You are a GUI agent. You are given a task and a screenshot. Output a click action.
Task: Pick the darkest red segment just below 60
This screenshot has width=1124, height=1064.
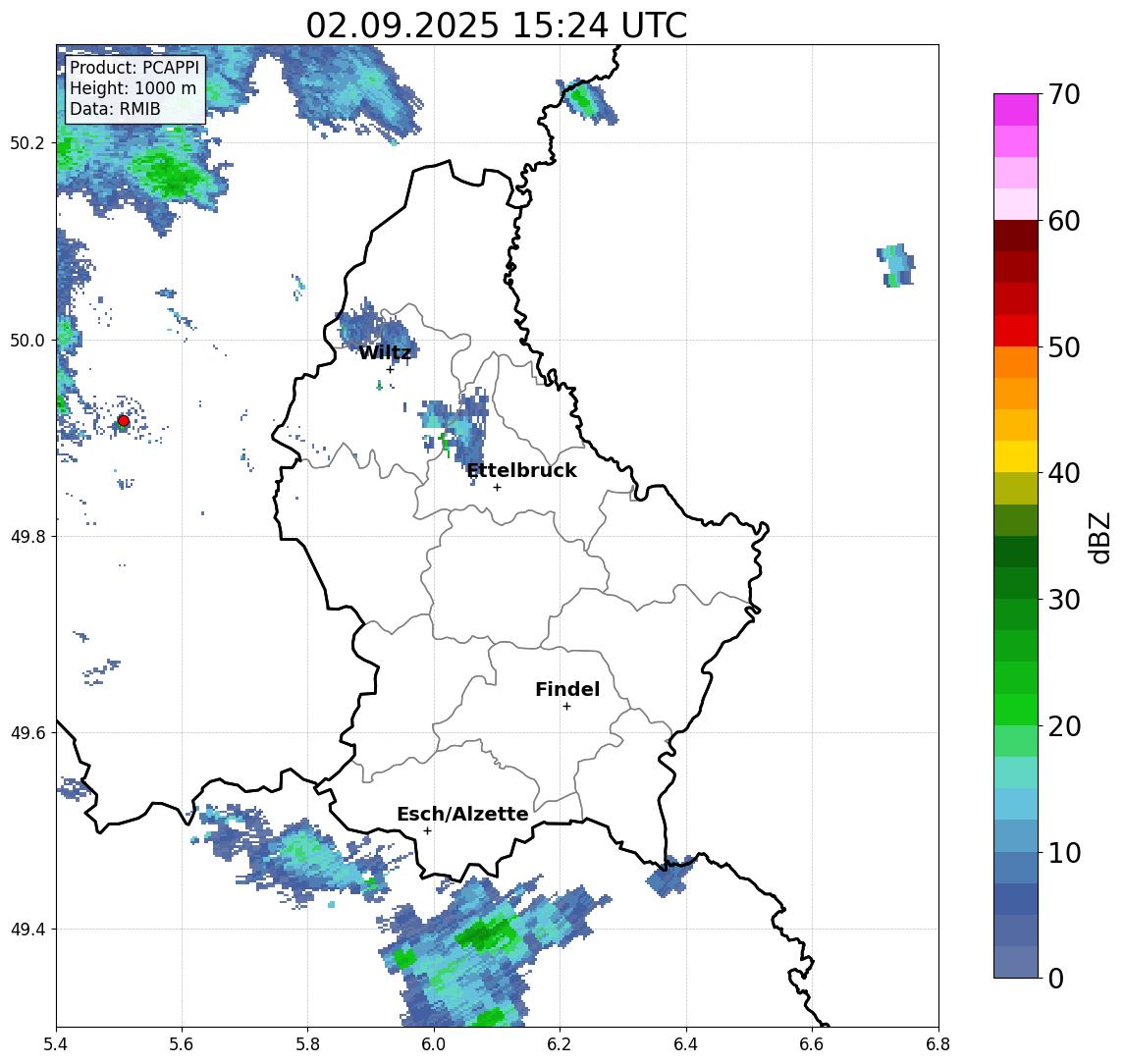pos(1016,236)
